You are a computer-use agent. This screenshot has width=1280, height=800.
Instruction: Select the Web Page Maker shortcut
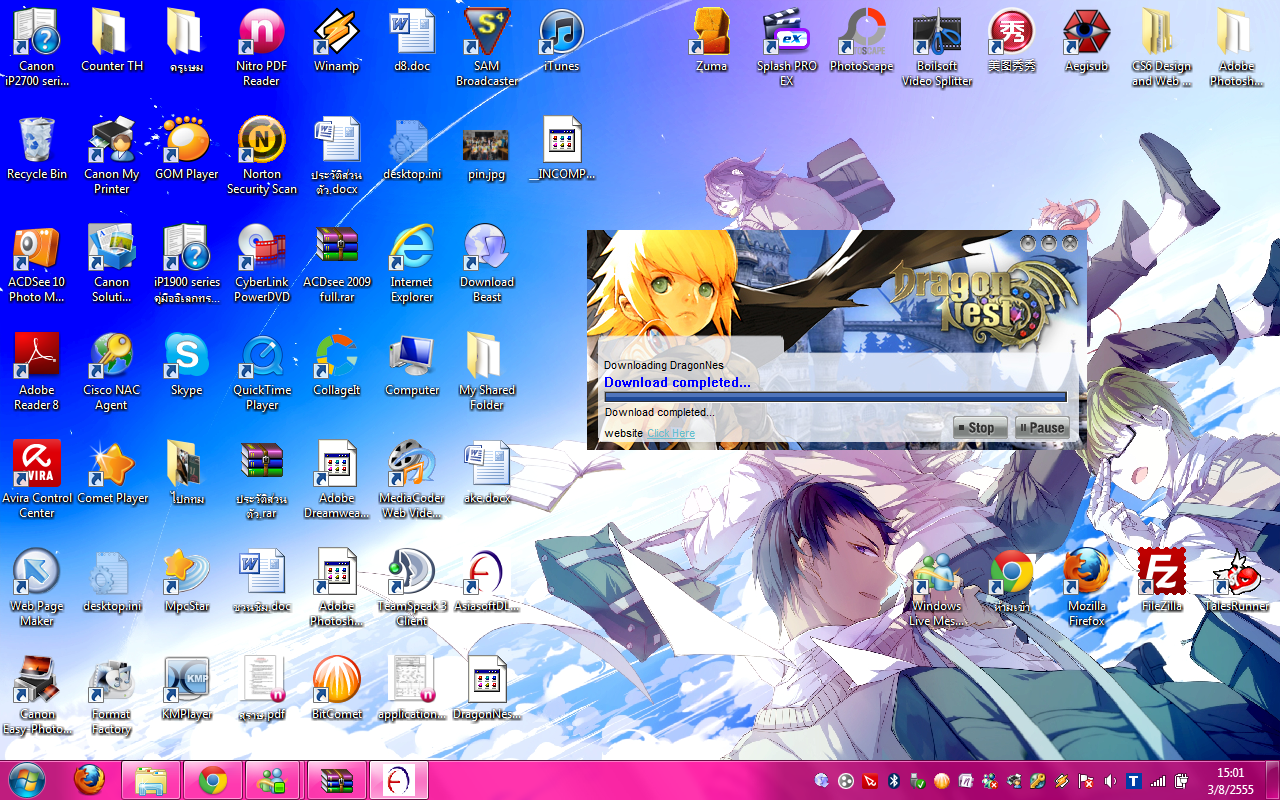click(x=37, y=587)
